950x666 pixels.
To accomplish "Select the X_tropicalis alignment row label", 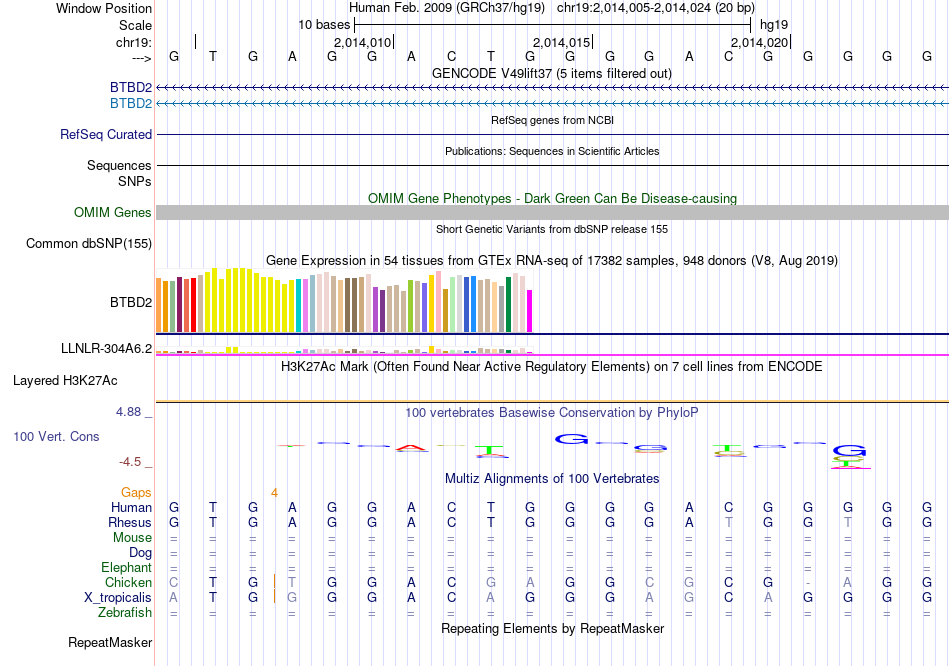I will click(x=118, y=597).
